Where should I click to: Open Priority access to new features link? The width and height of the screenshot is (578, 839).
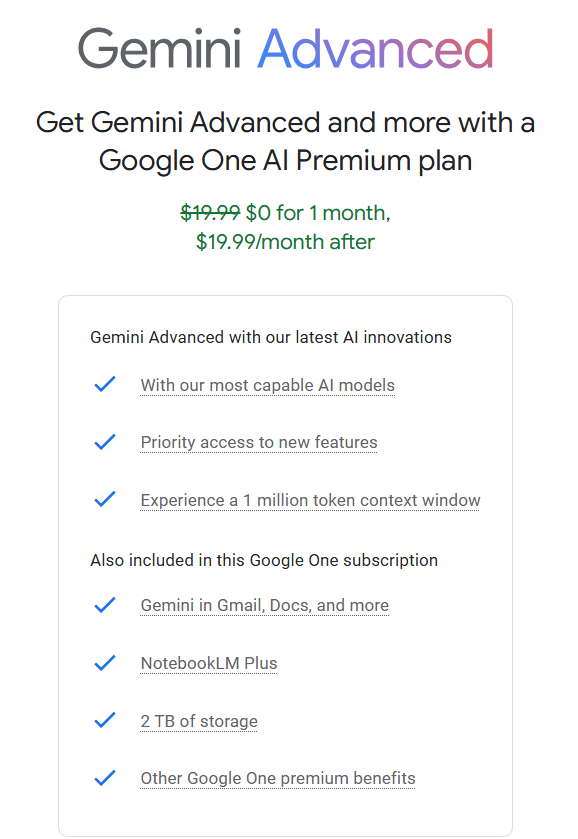[x=258, y=442]
